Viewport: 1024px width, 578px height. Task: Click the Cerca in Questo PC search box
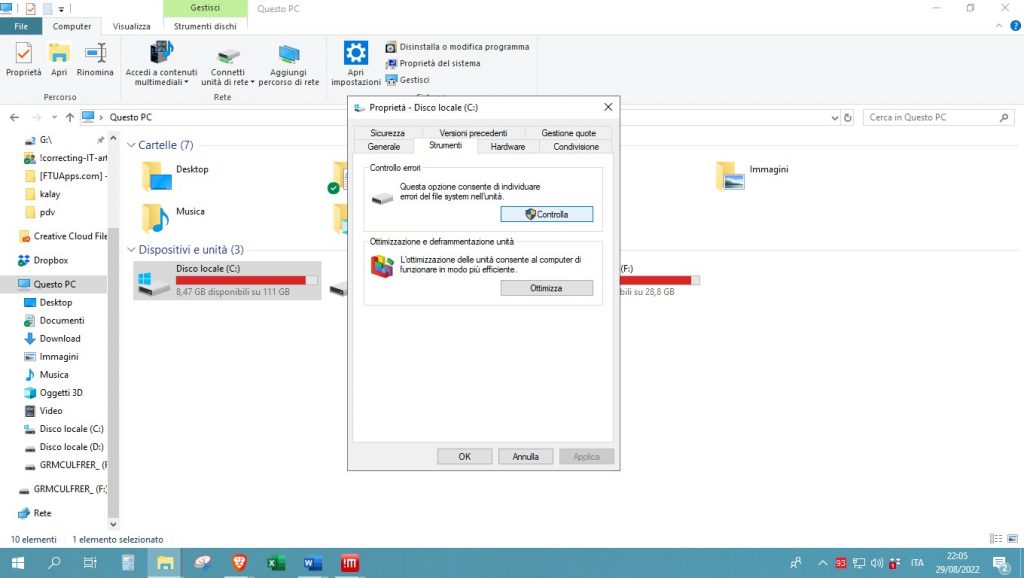935,117
